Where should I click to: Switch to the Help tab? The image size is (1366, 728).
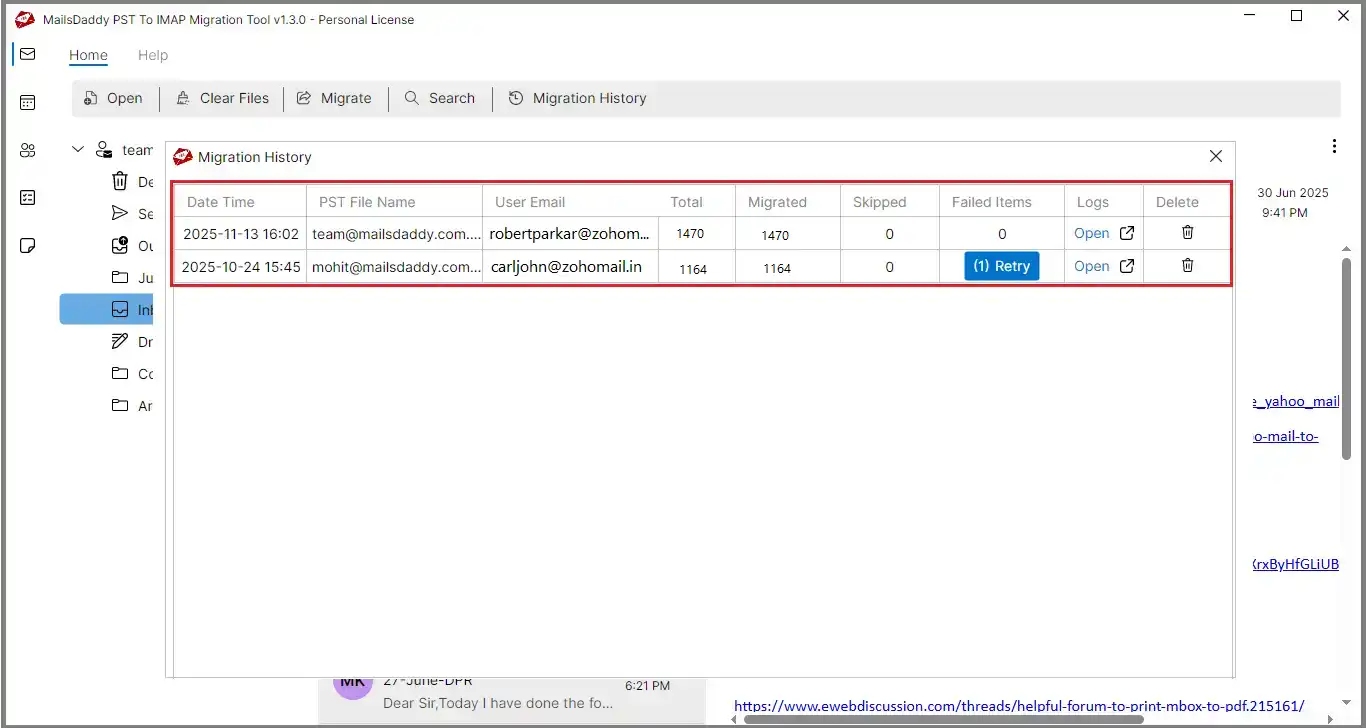click(153, 55)
